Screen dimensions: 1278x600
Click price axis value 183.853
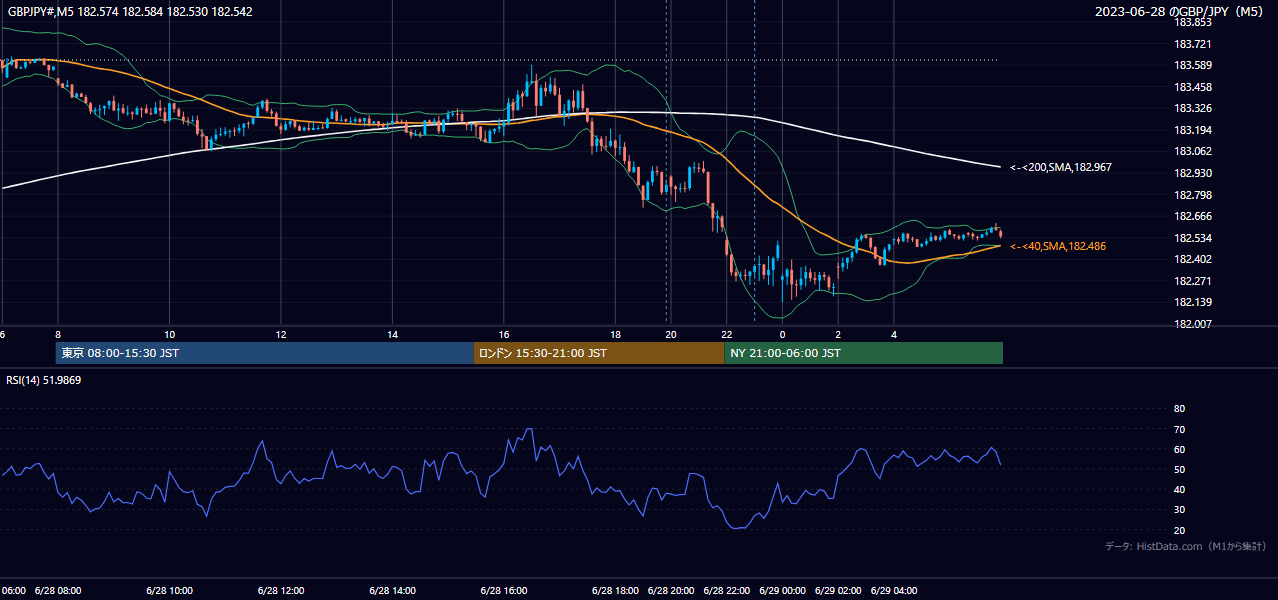point(1192,22)
